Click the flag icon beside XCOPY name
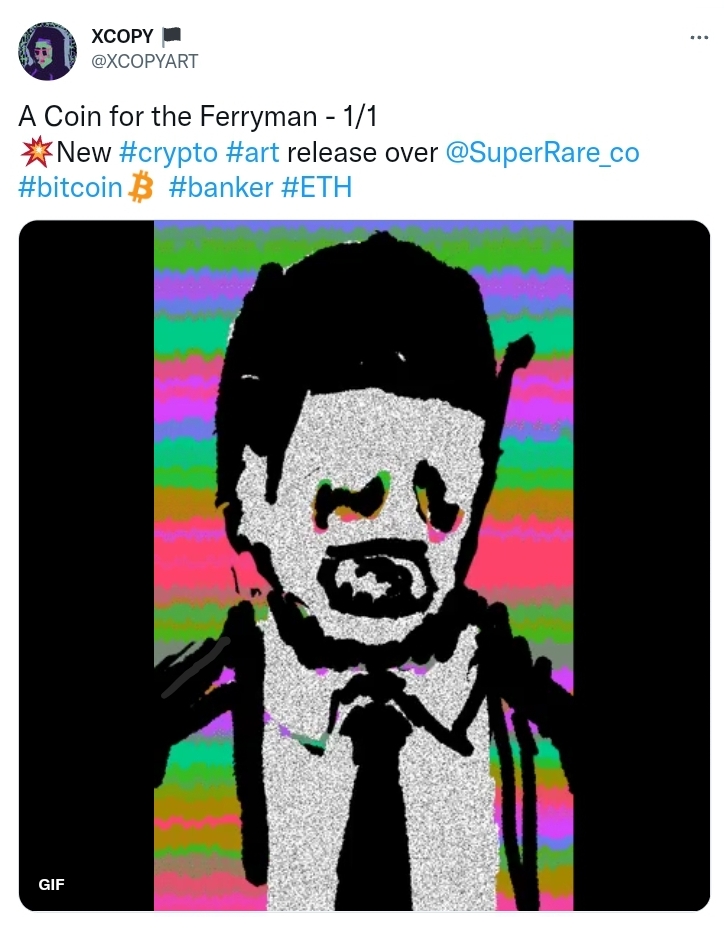This screenshot has height=933, width=724. (x=171, y=36)
